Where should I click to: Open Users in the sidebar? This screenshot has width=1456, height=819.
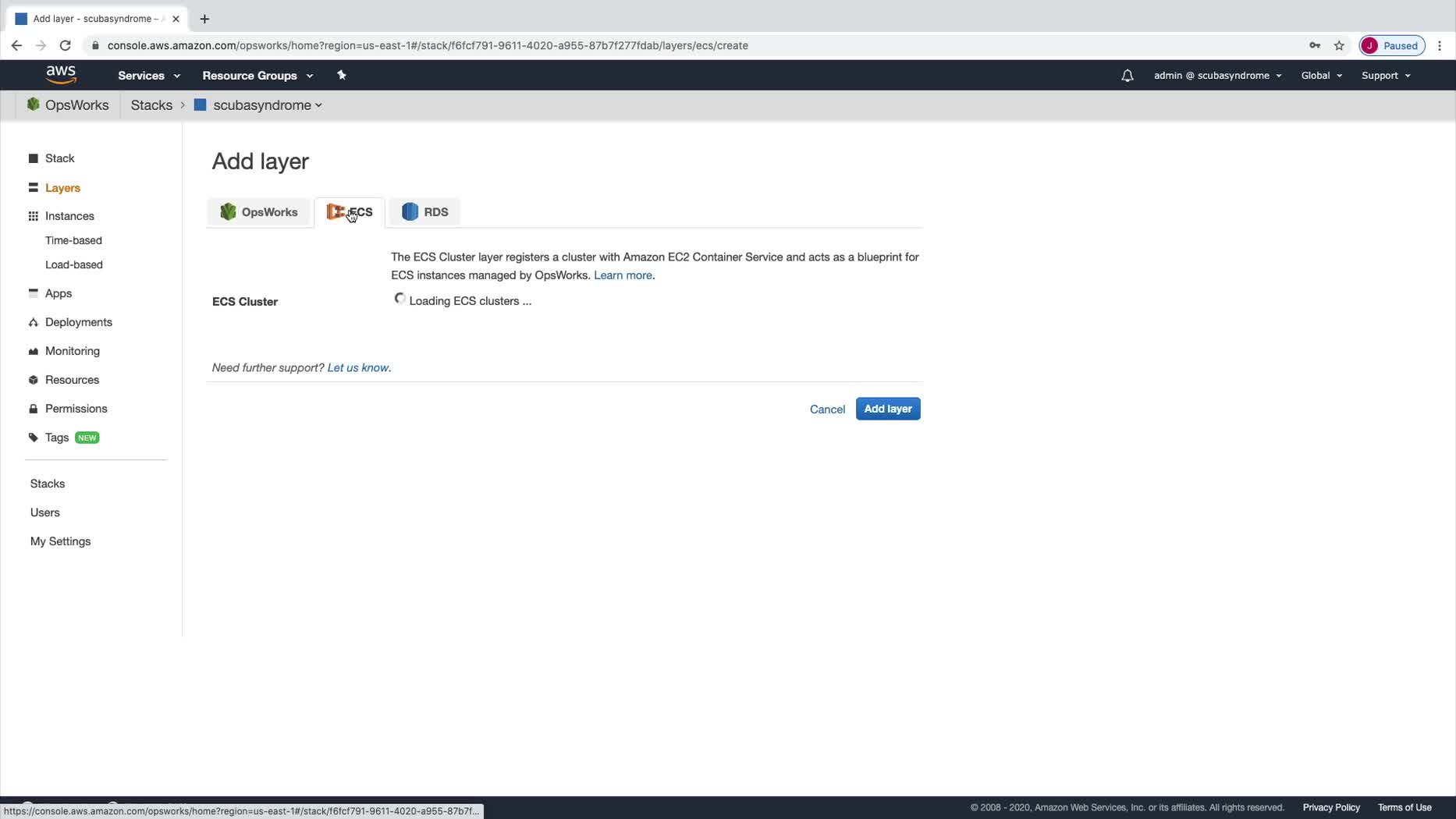[x=45, y=512]
